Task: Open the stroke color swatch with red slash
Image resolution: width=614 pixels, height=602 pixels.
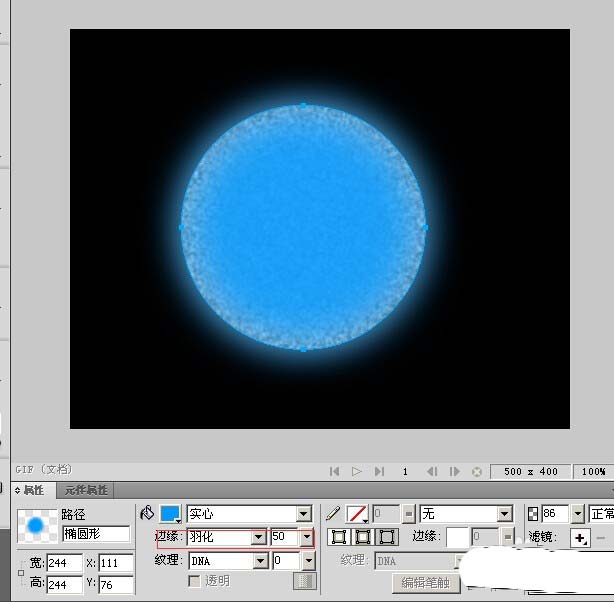Action: (357, 514)
